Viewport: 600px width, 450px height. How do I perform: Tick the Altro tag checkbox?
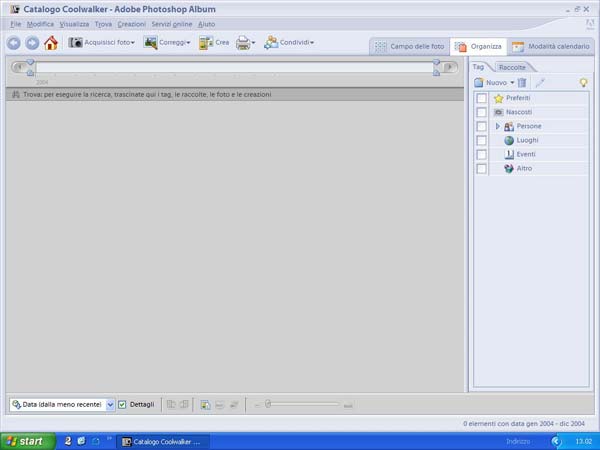481,169
